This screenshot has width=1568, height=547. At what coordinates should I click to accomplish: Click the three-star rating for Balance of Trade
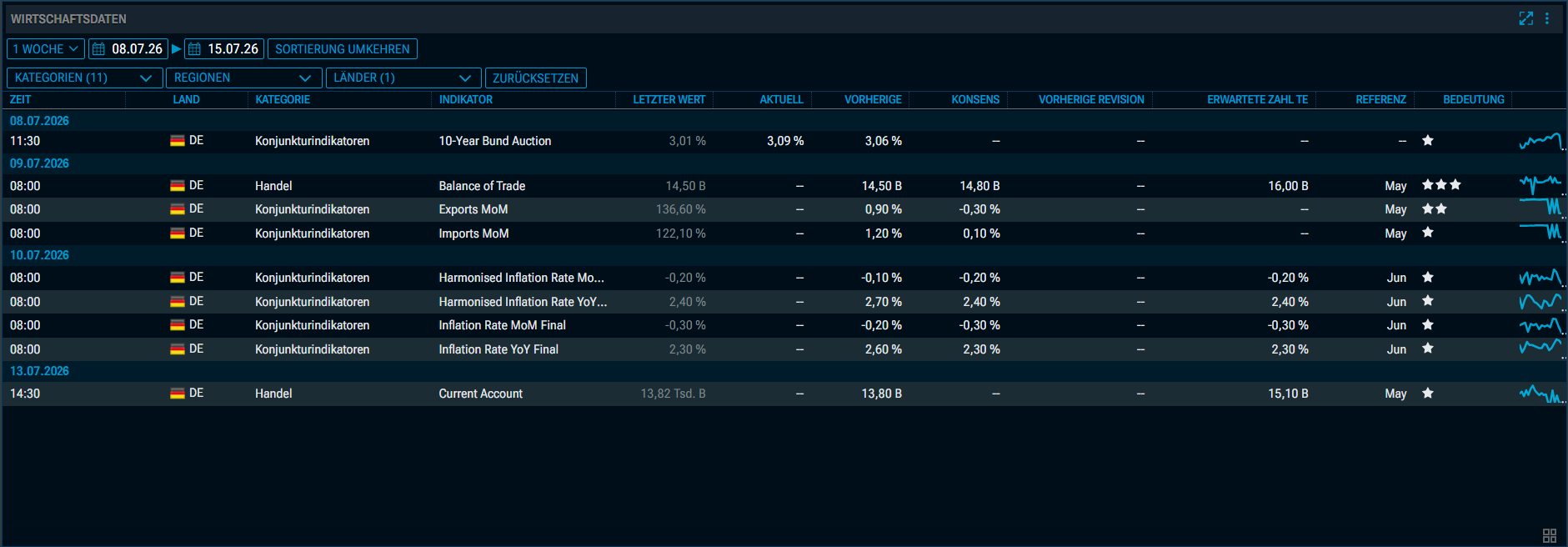(x=1441, y=185)
